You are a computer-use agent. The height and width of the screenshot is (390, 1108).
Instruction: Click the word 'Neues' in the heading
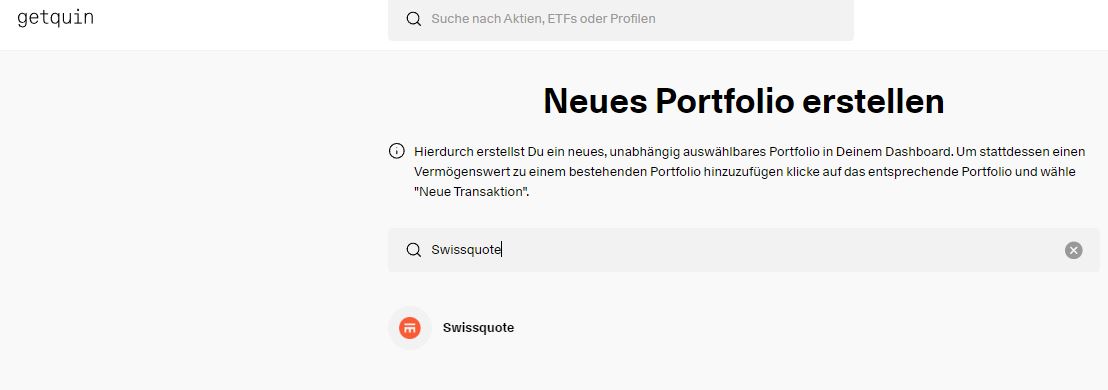595,101
